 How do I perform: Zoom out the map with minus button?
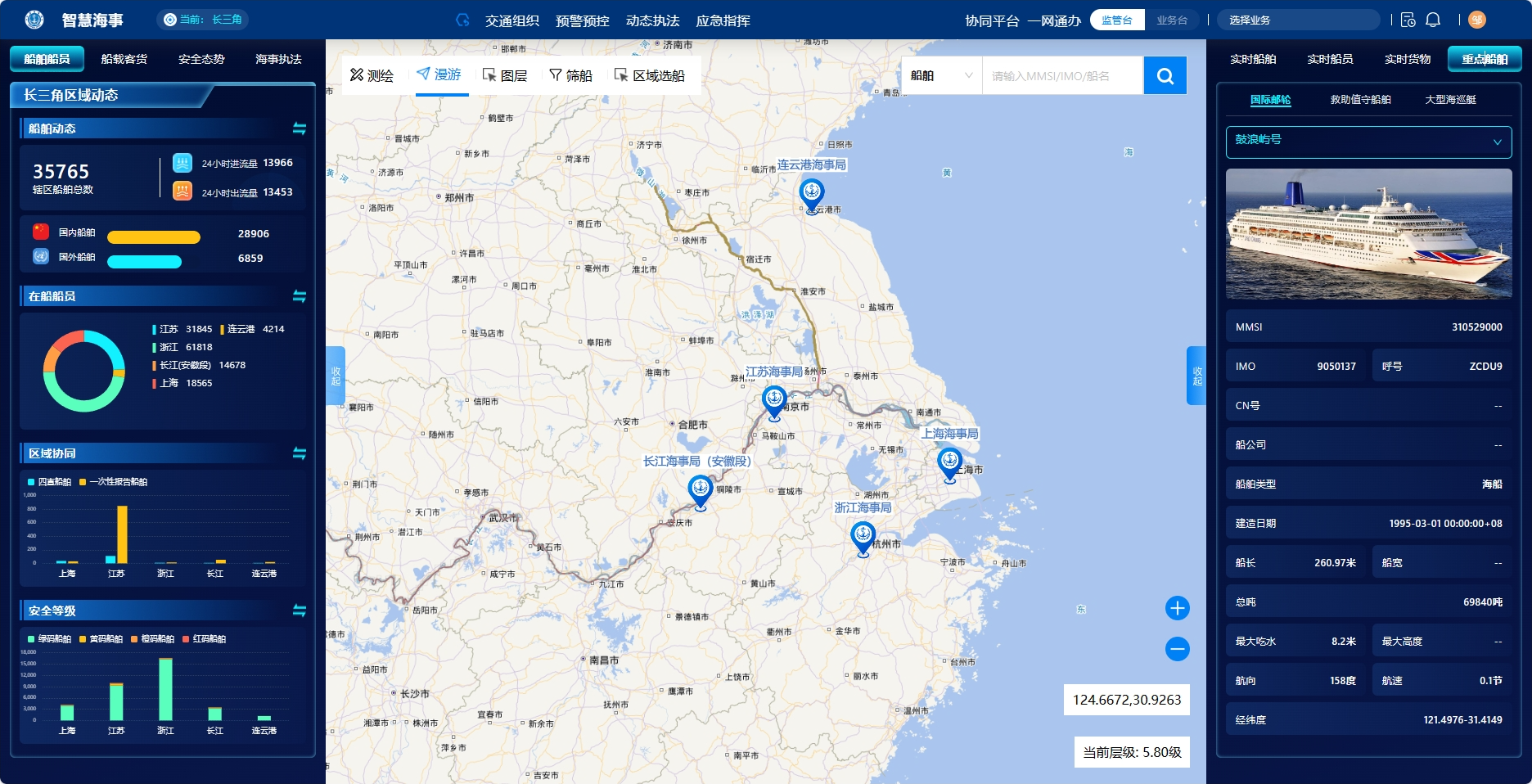(x=1177, y=649)
